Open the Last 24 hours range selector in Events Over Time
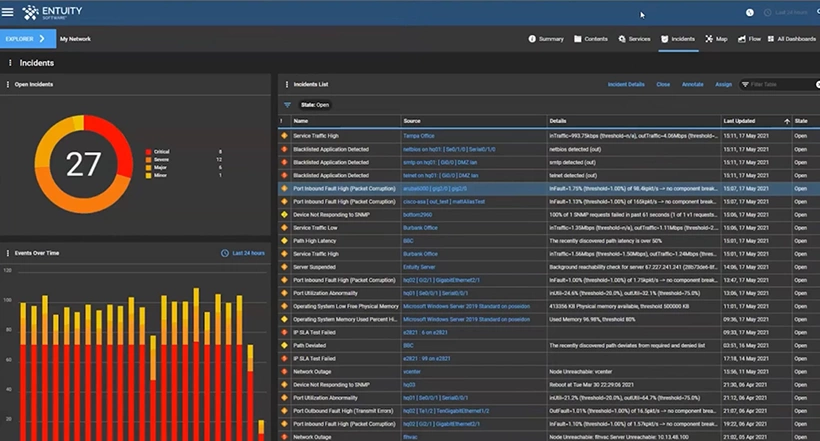The width and height of the screenshot is (820, 441). click(x=243, y=253)
